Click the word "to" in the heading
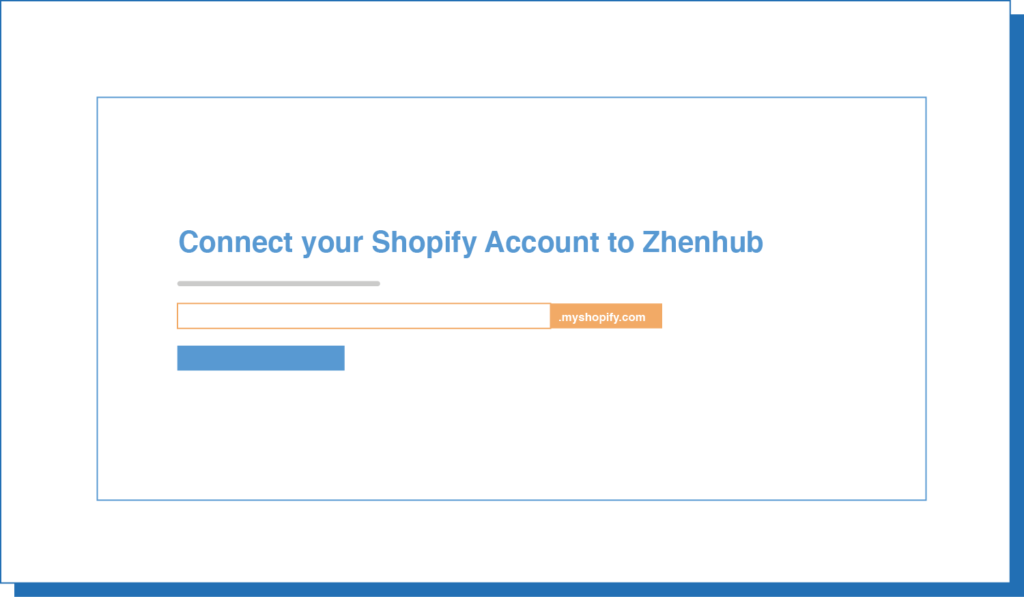The height and width of the screenshot is (597, 1024). pyautogui.click(x=620, y=243)
